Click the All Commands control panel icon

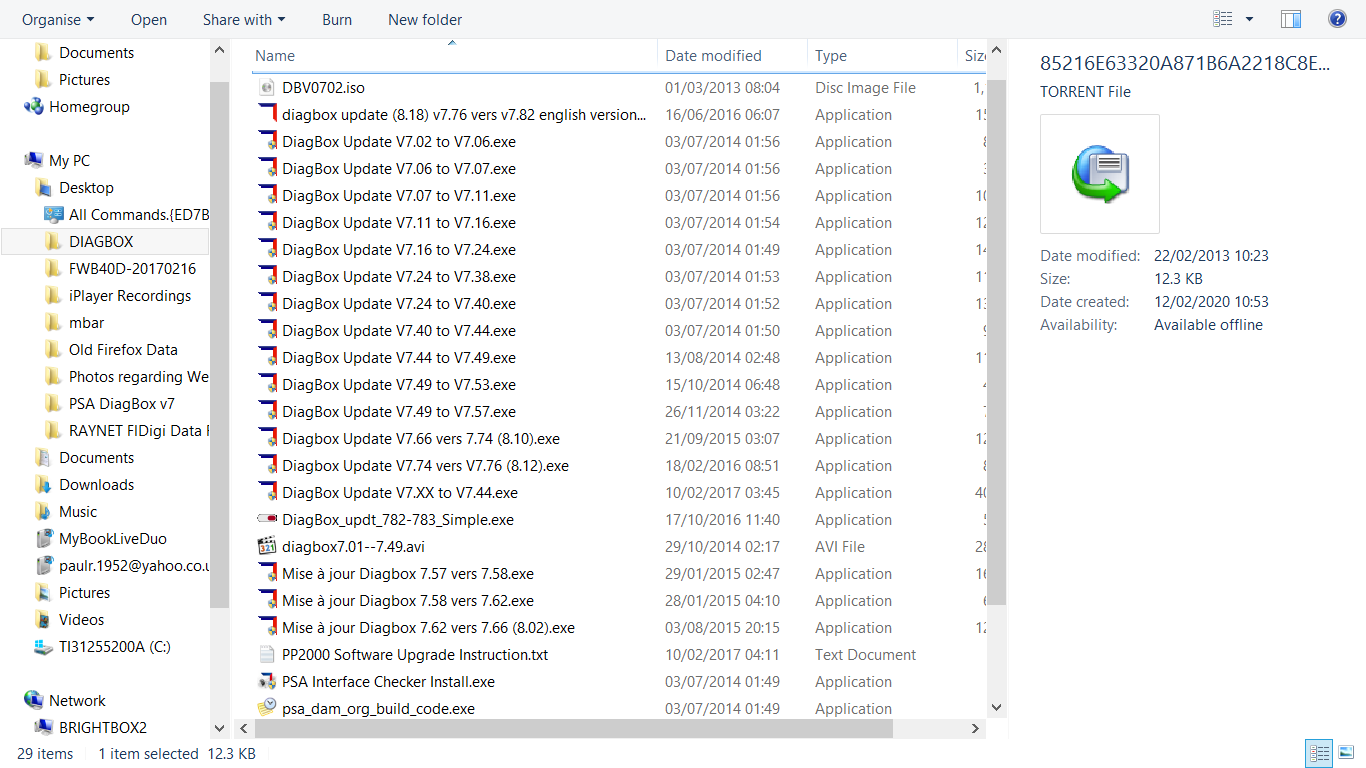pos(54,215)
